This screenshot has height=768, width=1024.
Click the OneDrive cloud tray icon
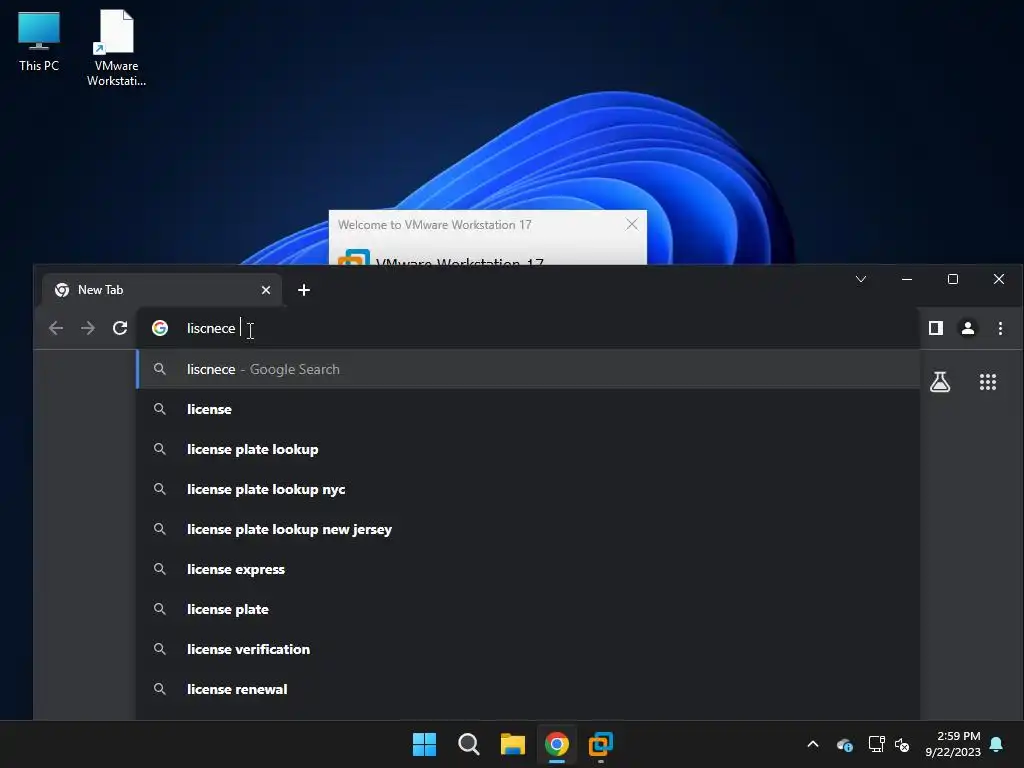click(x=844, y=744)
